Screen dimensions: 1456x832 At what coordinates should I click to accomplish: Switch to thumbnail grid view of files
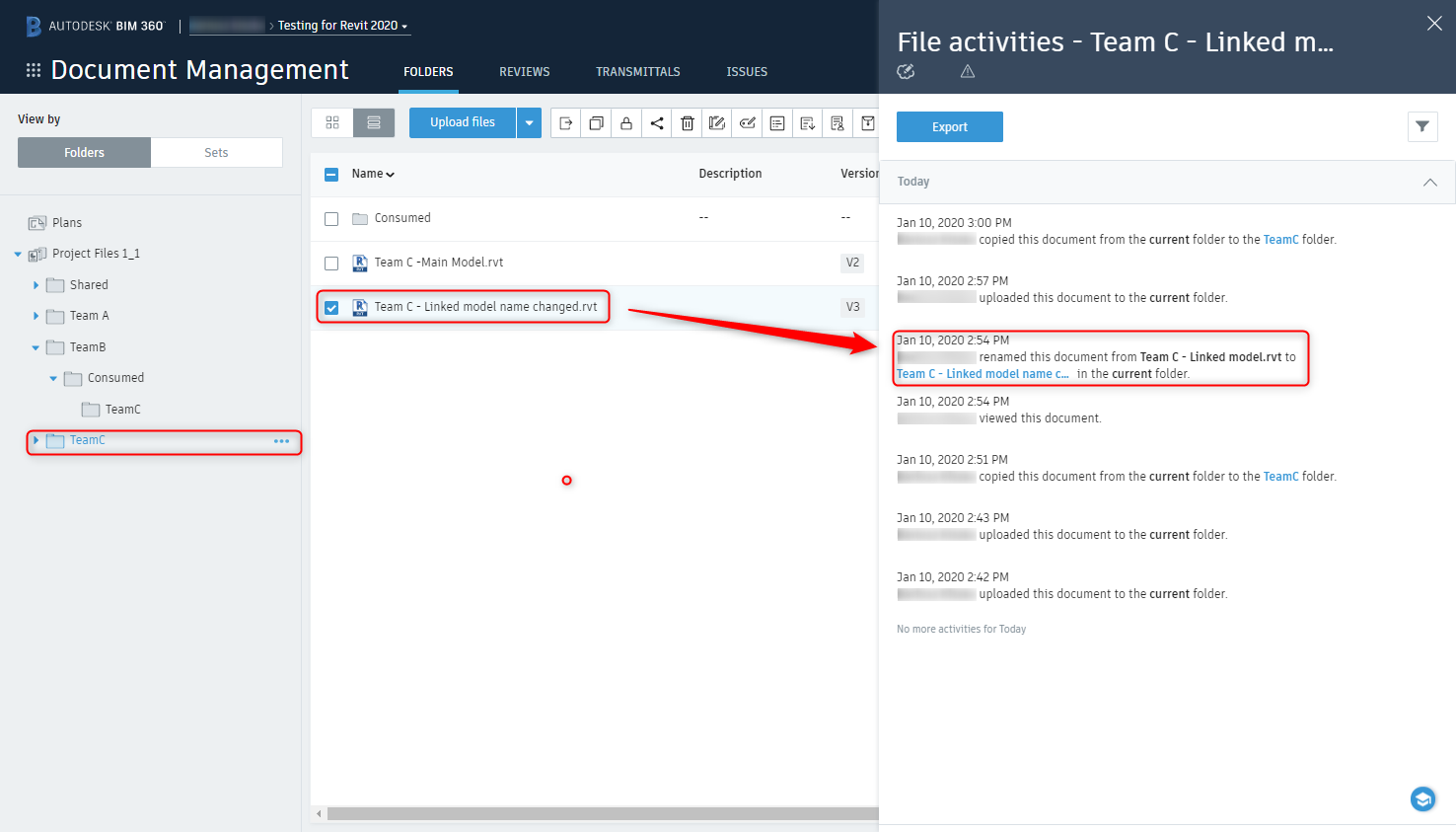[x=332, y=122]
